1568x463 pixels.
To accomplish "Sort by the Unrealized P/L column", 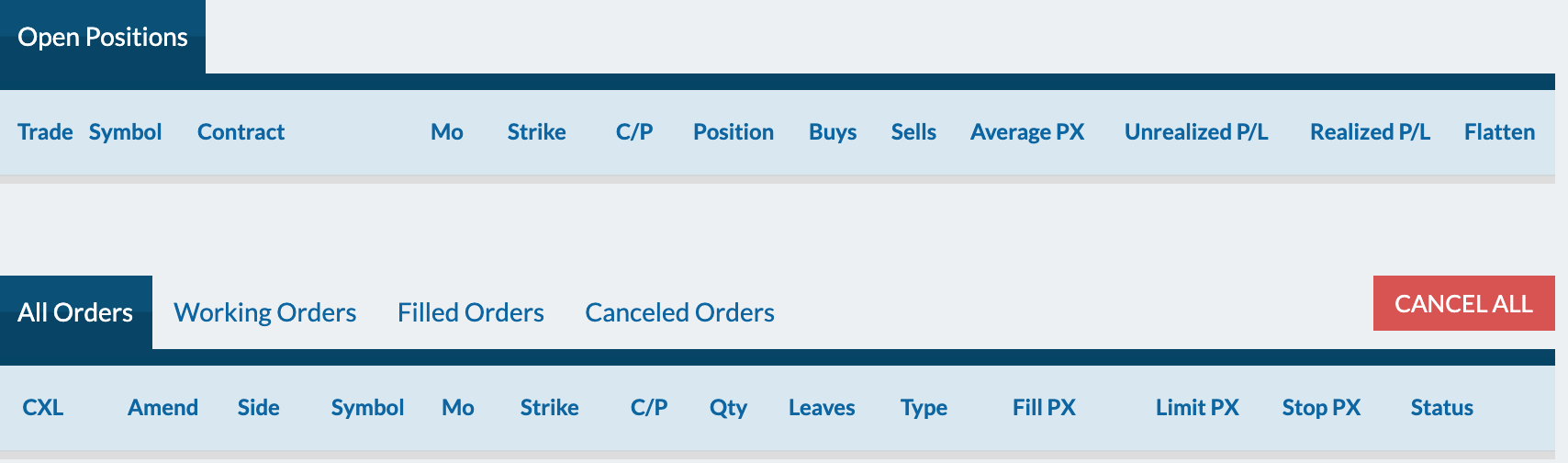I will click(1196, 132).
